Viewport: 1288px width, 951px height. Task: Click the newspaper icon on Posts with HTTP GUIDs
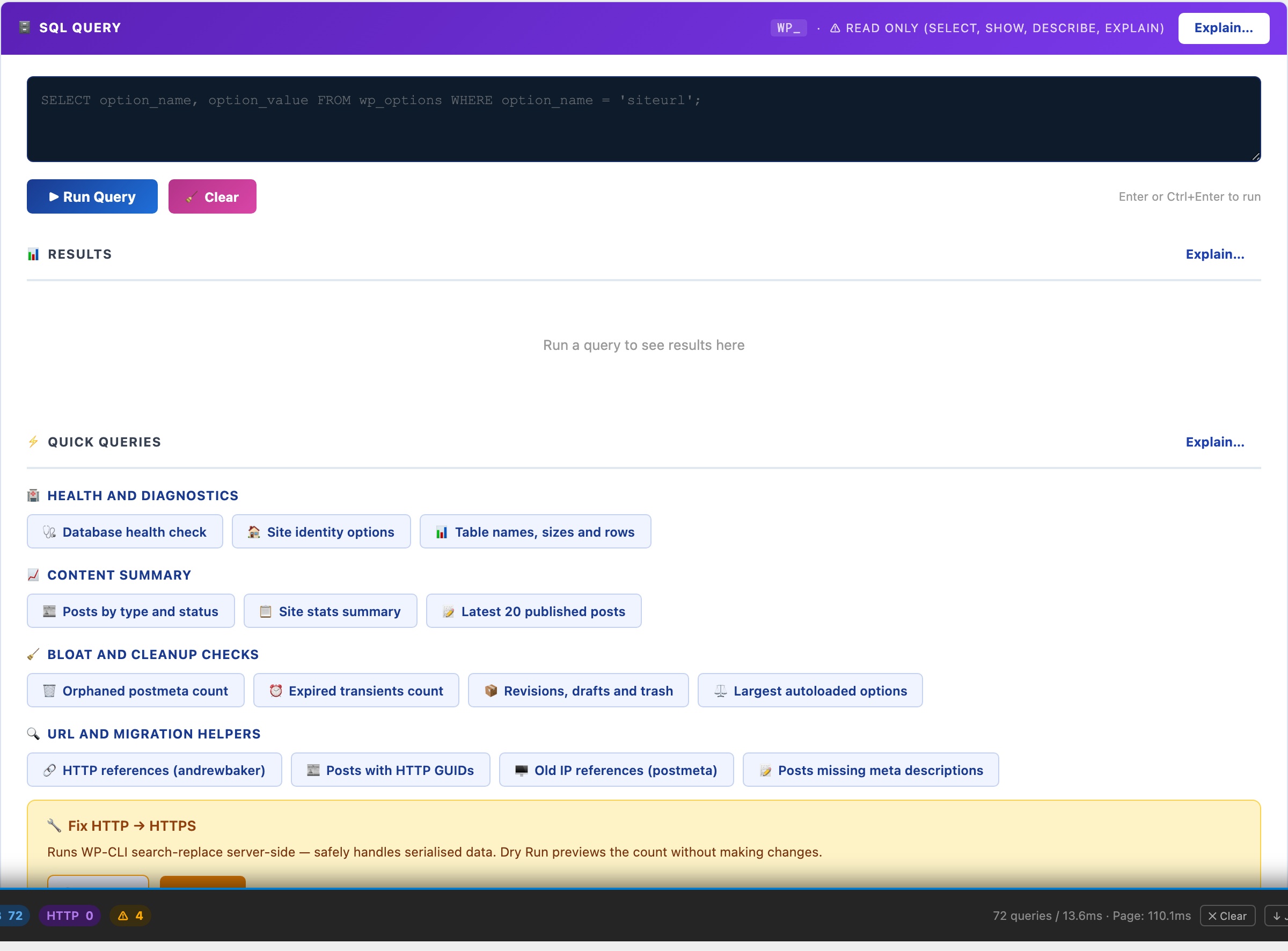tap(313, 770)
